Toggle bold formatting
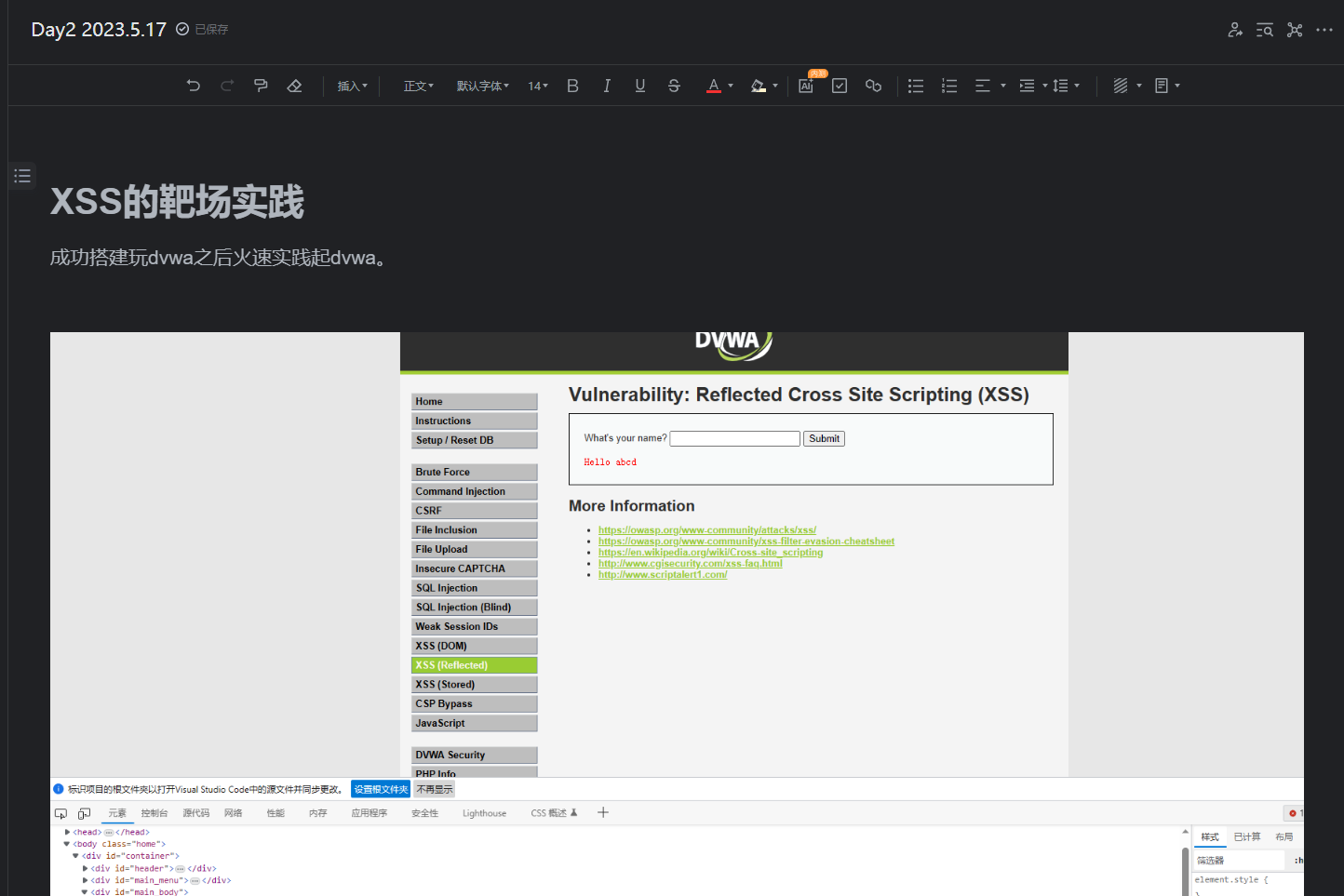The width and height of the screenshot is (1344, 896). pos(572,86)
